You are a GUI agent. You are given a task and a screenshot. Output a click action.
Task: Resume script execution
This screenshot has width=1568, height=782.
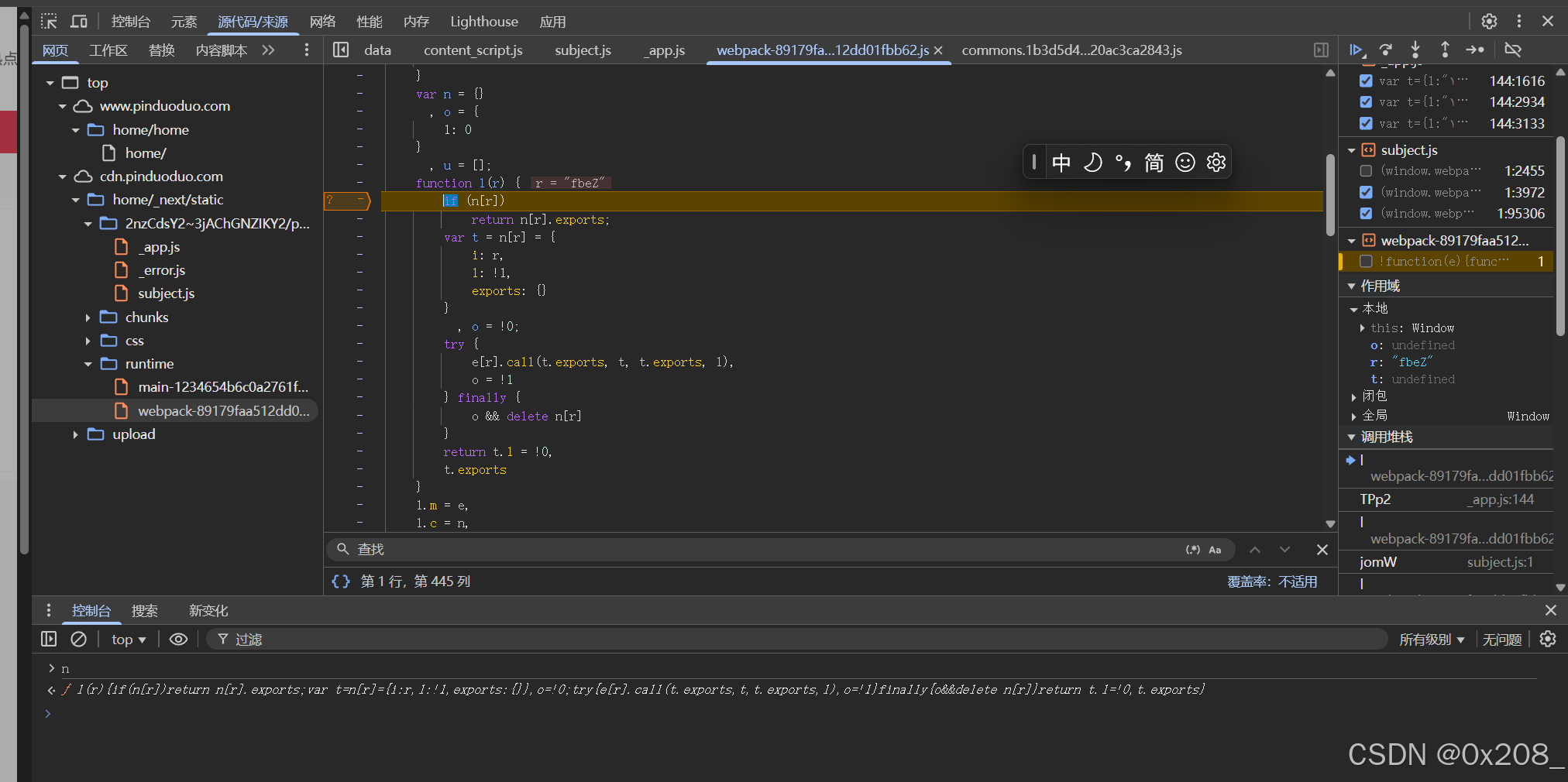tap(1357, 50)
